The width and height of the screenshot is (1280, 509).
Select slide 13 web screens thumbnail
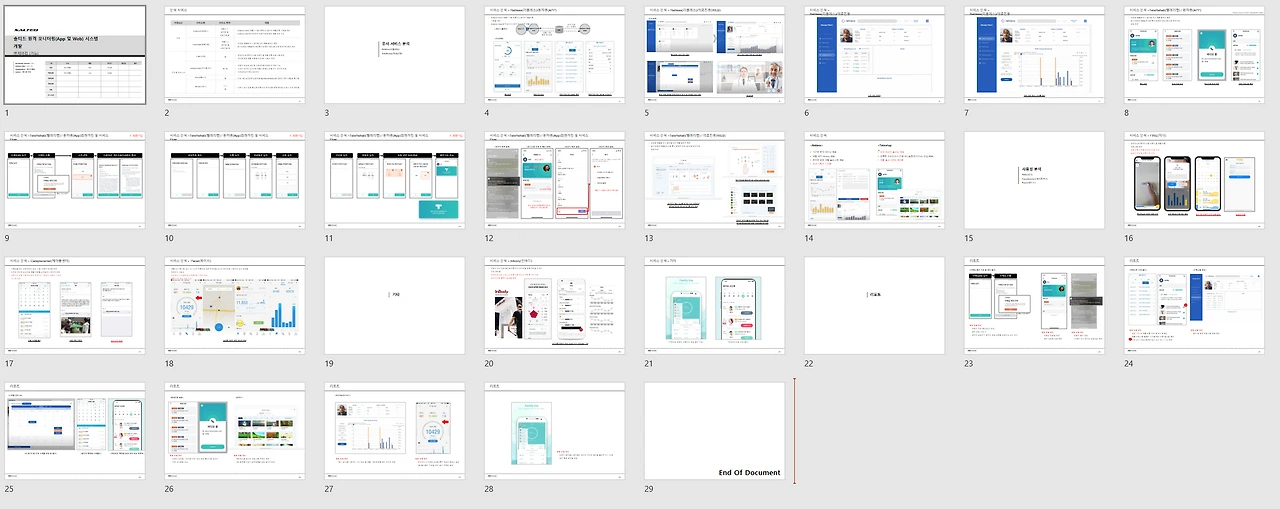click(714, 180)
